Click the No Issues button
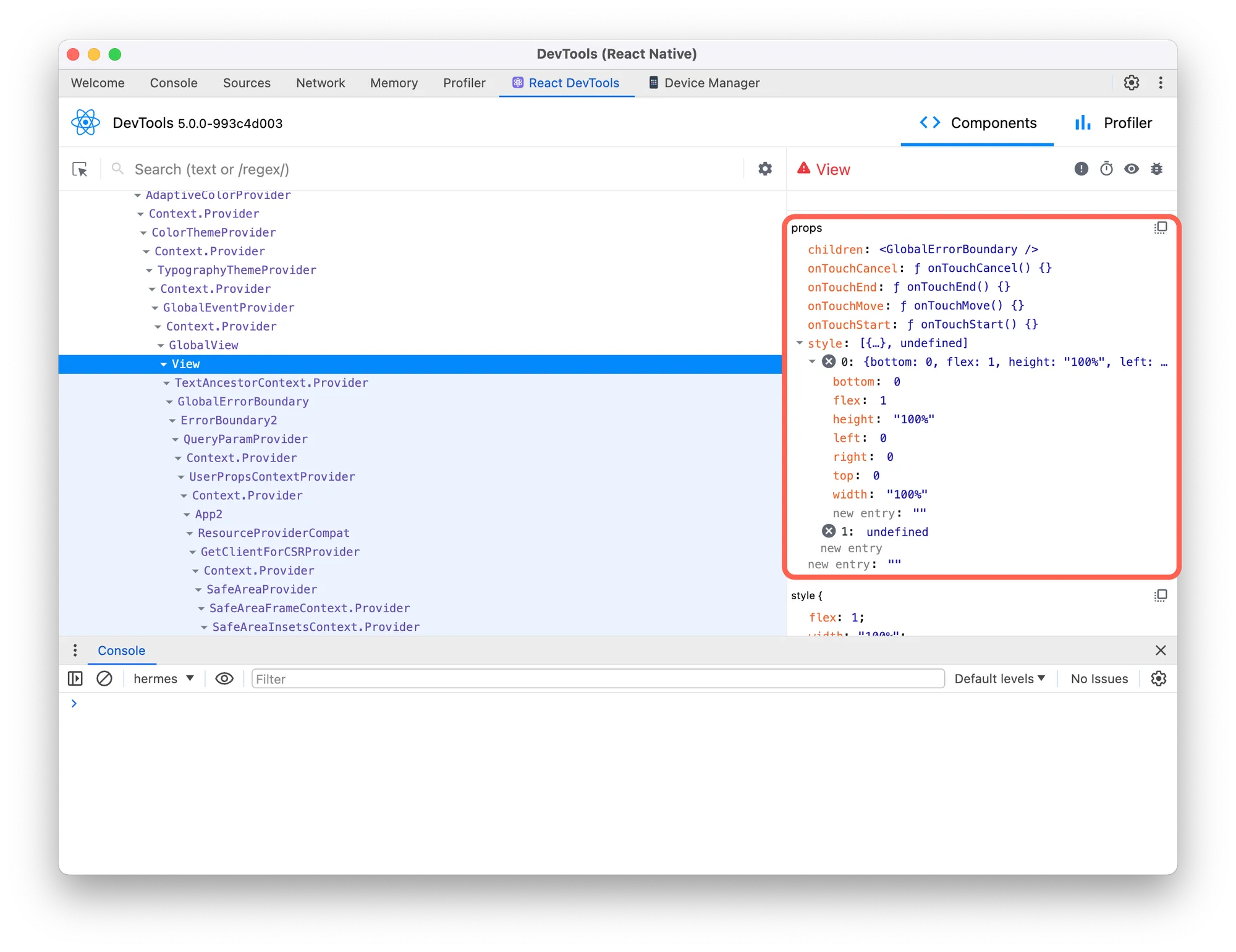Screen dimensions: 1236x952 pos(1099,679)
